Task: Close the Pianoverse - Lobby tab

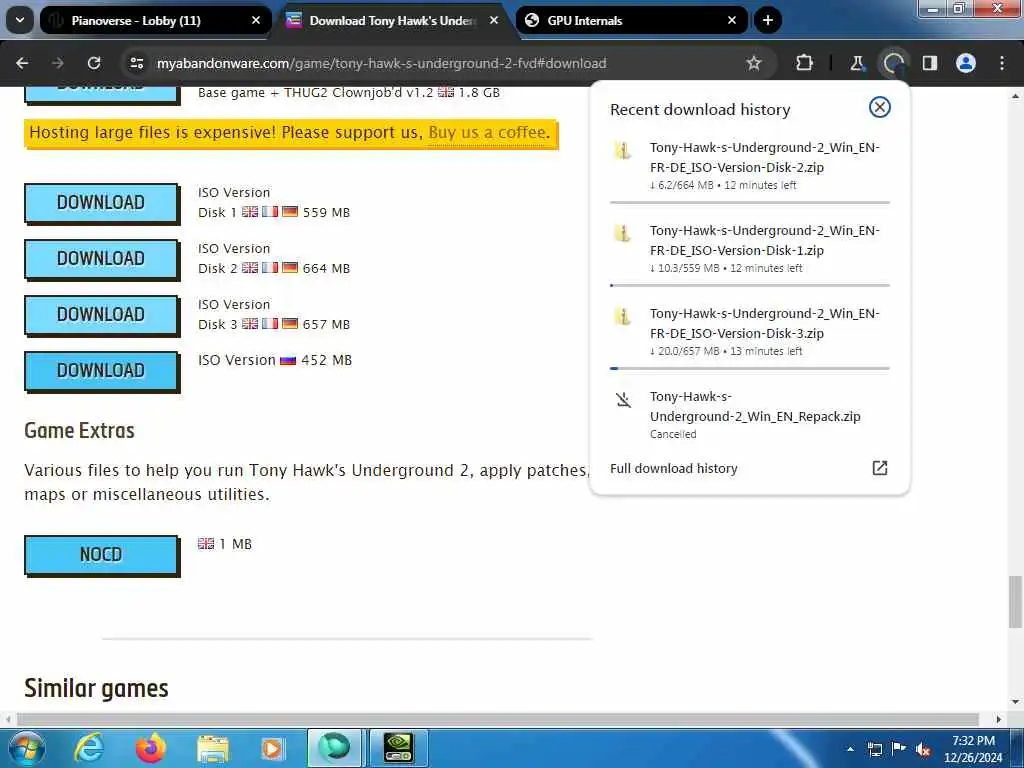Action: [x=256, y=20]
